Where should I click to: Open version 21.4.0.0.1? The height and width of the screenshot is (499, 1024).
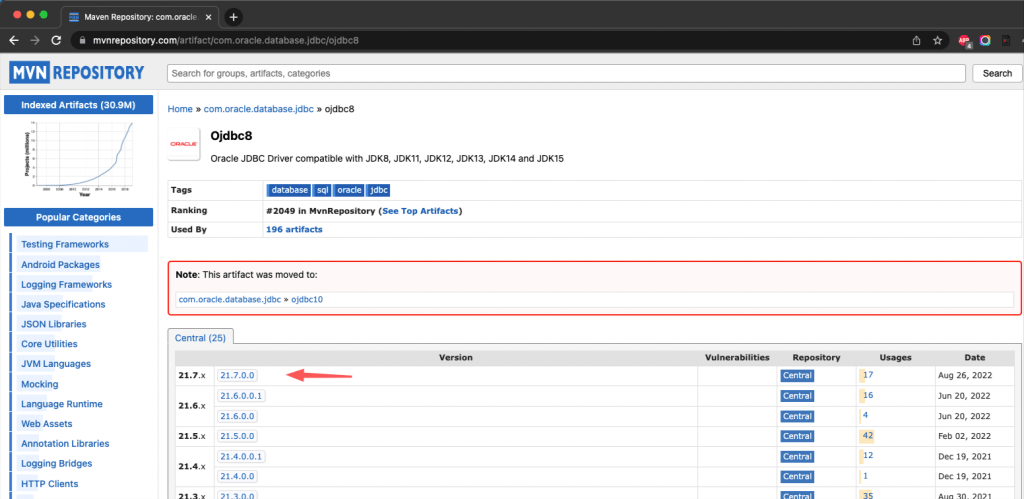point(242,456)
